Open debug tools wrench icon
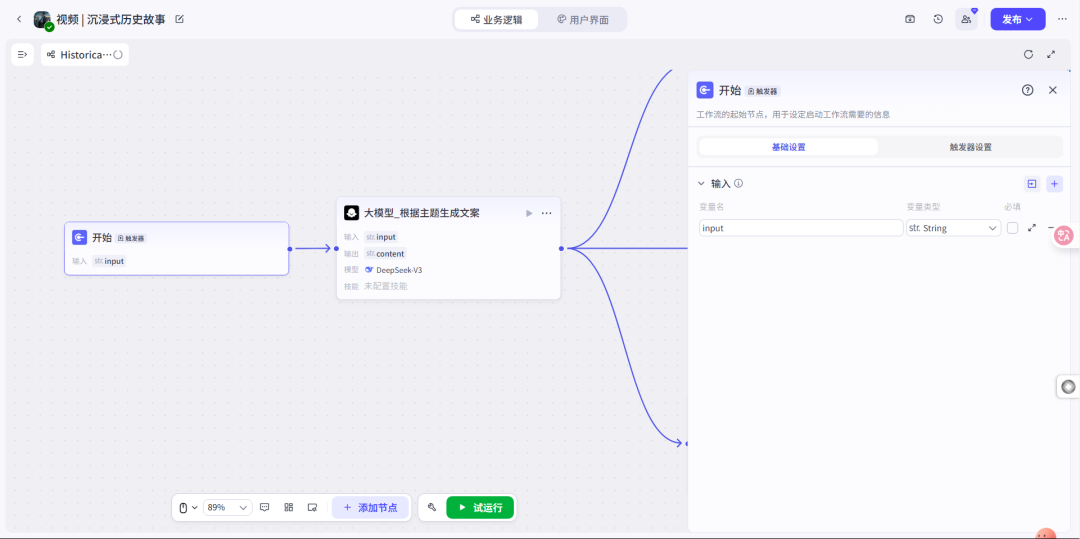The image size is (1080, 539). 432,507
